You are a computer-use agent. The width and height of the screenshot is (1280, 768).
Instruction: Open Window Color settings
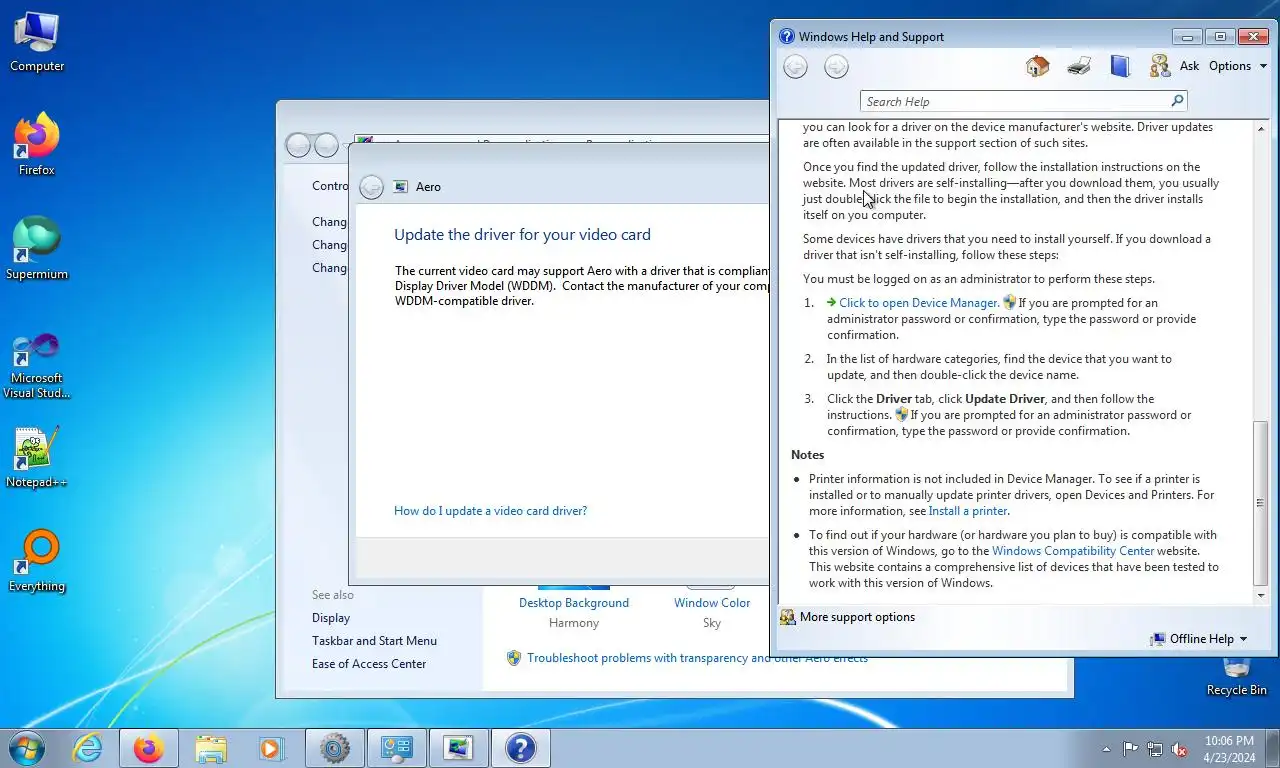(x=712, y=603)
